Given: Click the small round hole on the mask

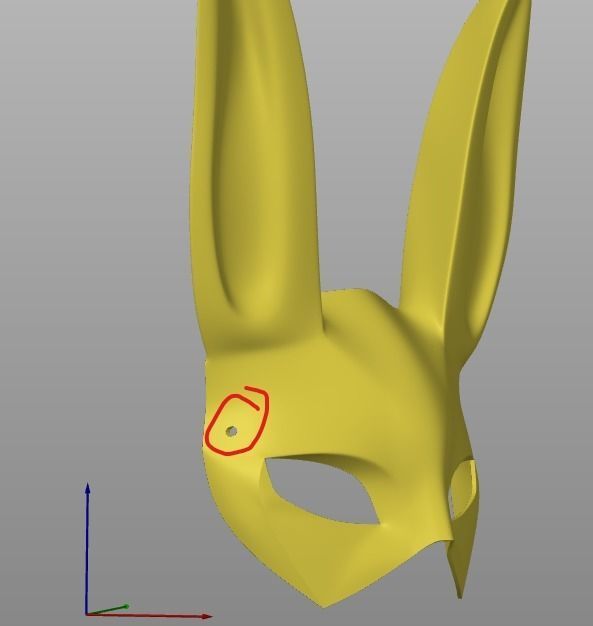Looking at the screenshot, I should pos(232,431).
